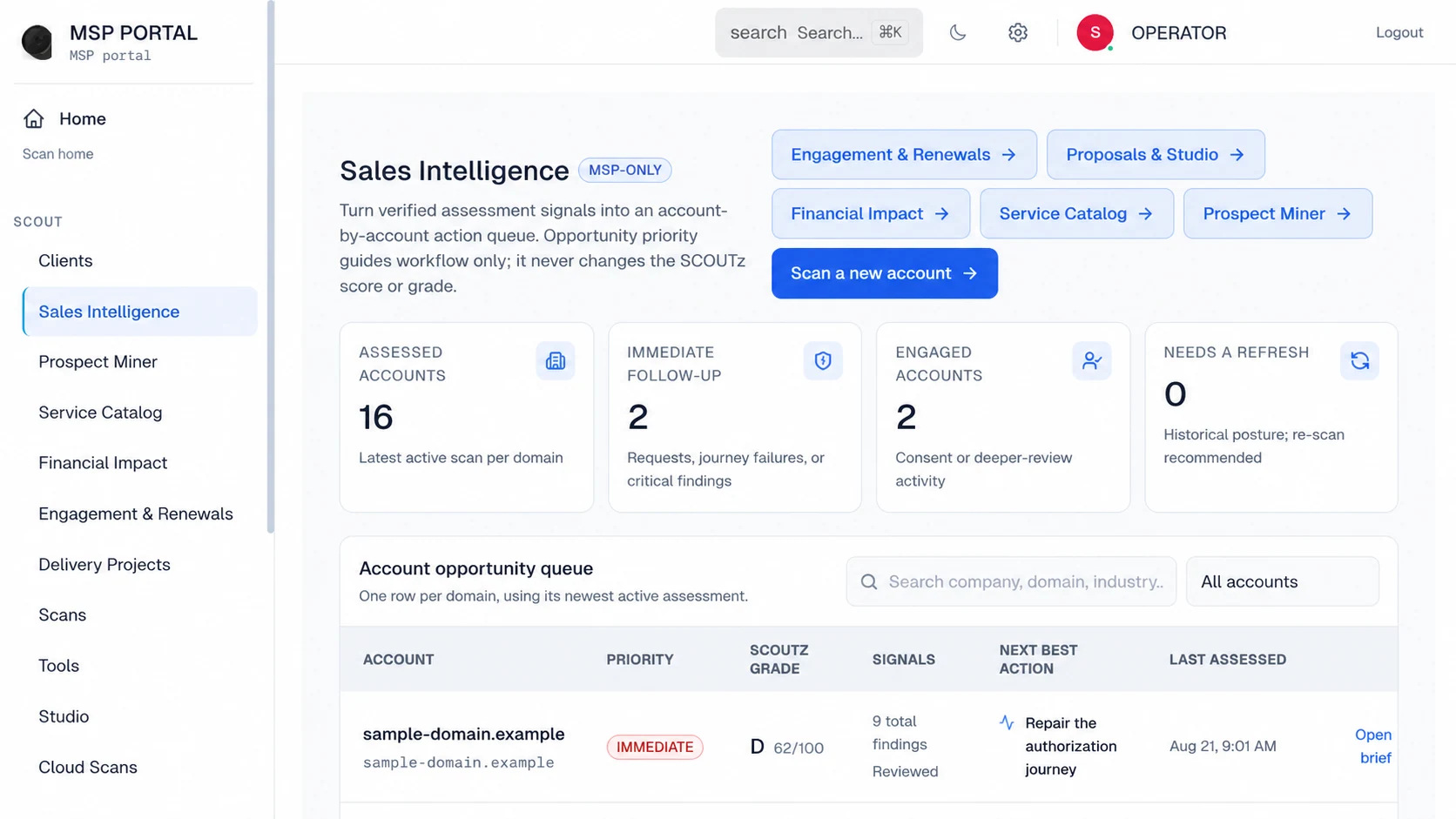Click the sidebar vertical scrollbar
Image resolution: width=1456 pixels, height=819 pixels.
pos(271,265)
